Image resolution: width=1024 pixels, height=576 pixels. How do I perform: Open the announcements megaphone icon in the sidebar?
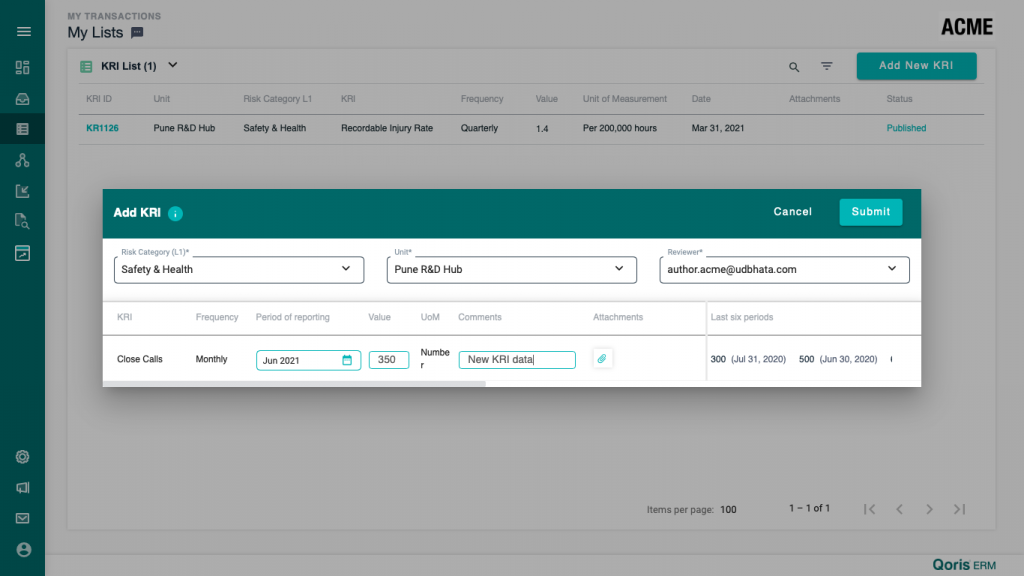22,487
